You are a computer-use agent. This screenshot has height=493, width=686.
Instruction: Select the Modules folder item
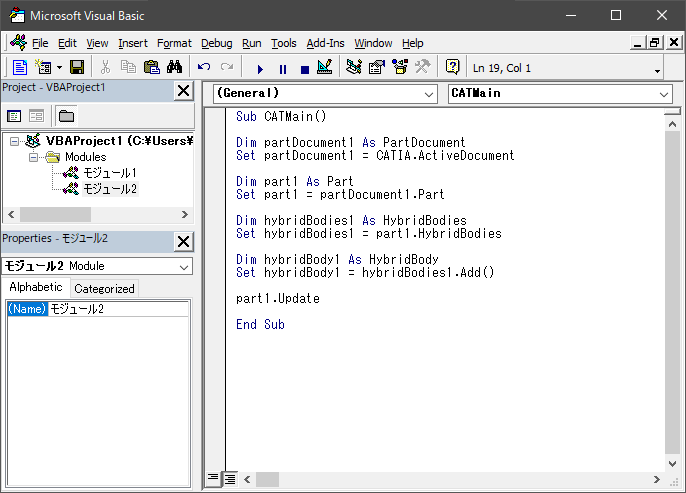(x=85, y=157)
